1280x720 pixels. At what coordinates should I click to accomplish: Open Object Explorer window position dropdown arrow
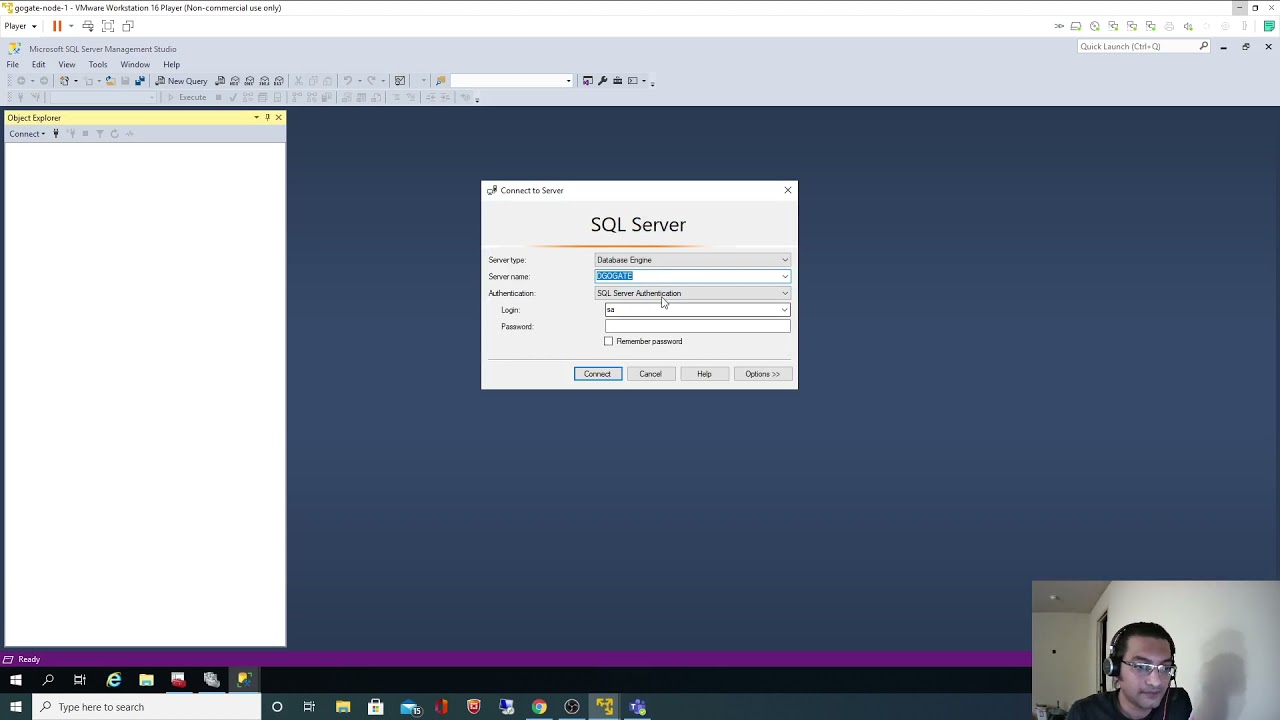(256, 118)
